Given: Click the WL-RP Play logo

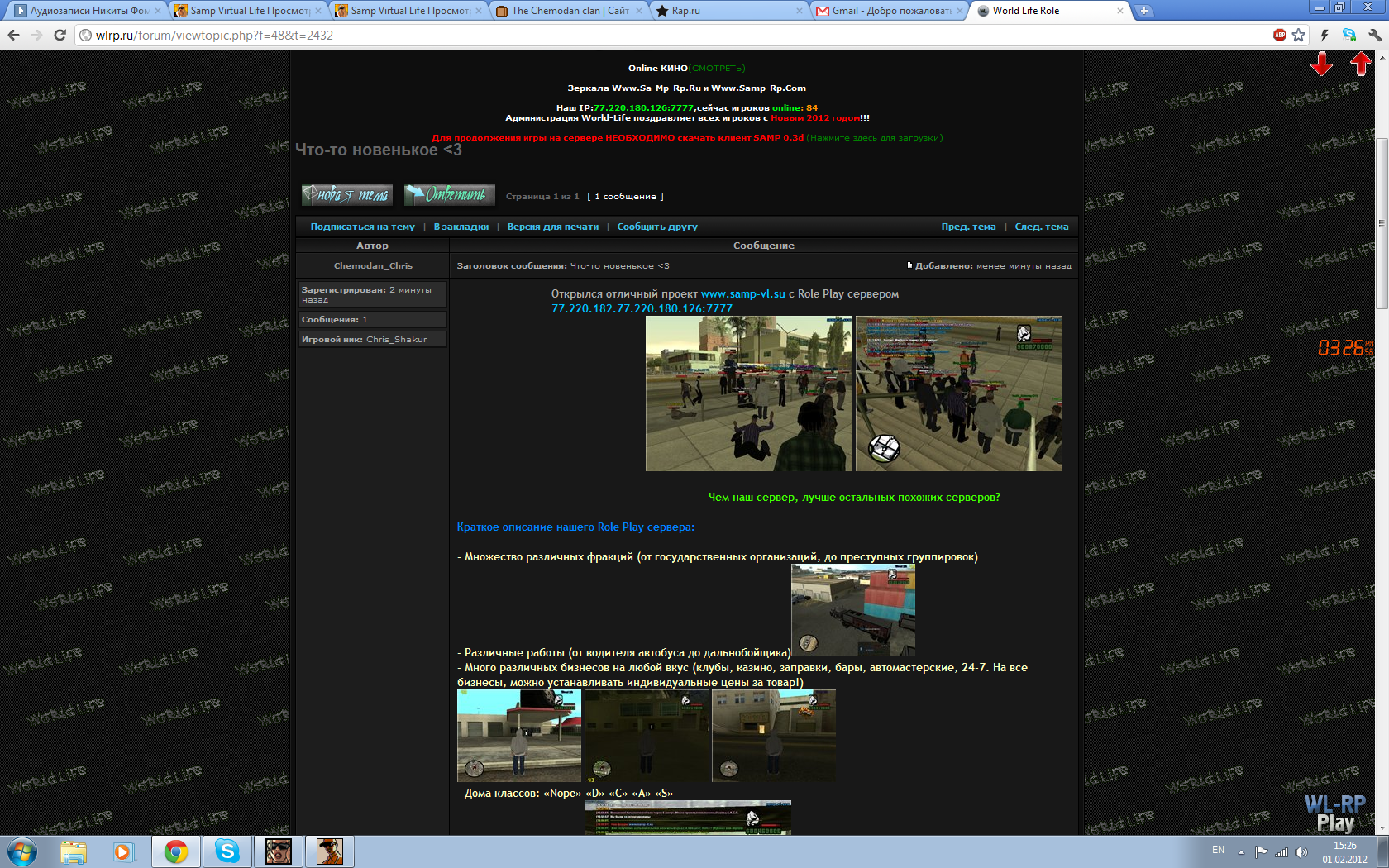Looking at the screenshot, I should (x=1335, y=813).
